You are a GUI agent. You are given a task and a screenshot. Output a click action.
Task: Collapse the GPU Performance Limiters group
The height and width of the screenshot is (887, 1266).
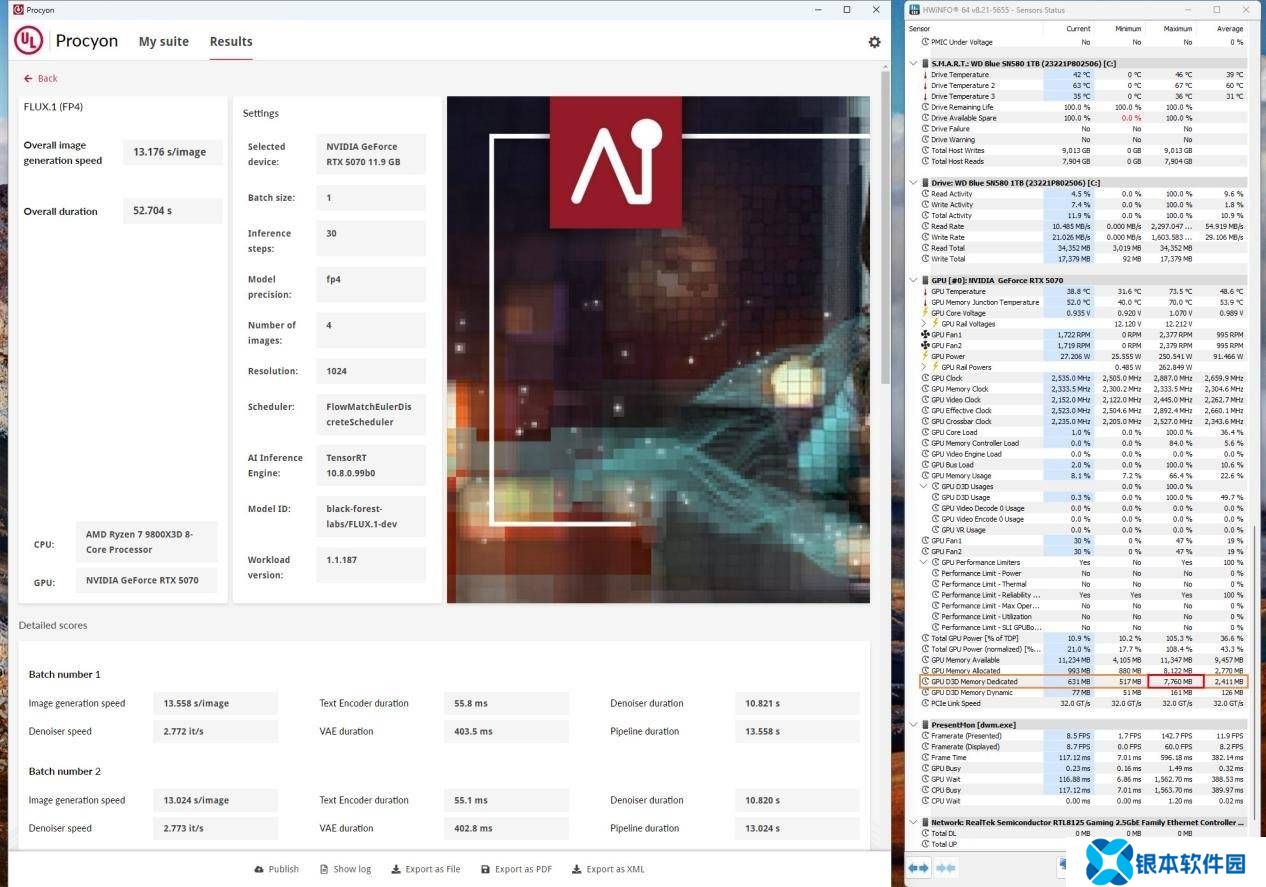point(924,562)
